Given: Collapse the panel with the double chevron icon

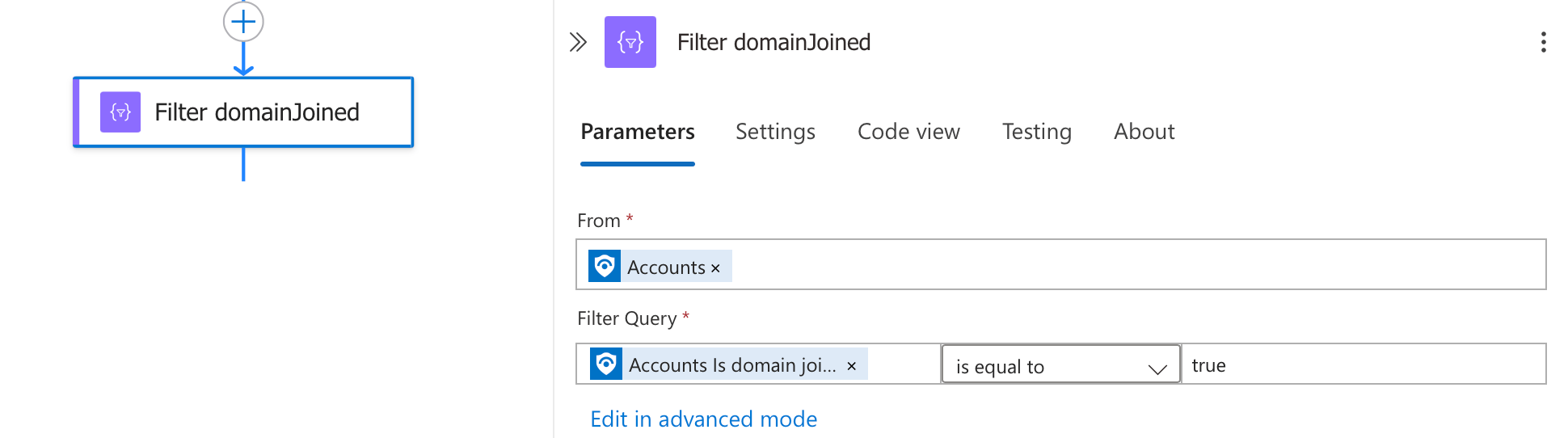Looking at the screenshot, I should point(578,42).
